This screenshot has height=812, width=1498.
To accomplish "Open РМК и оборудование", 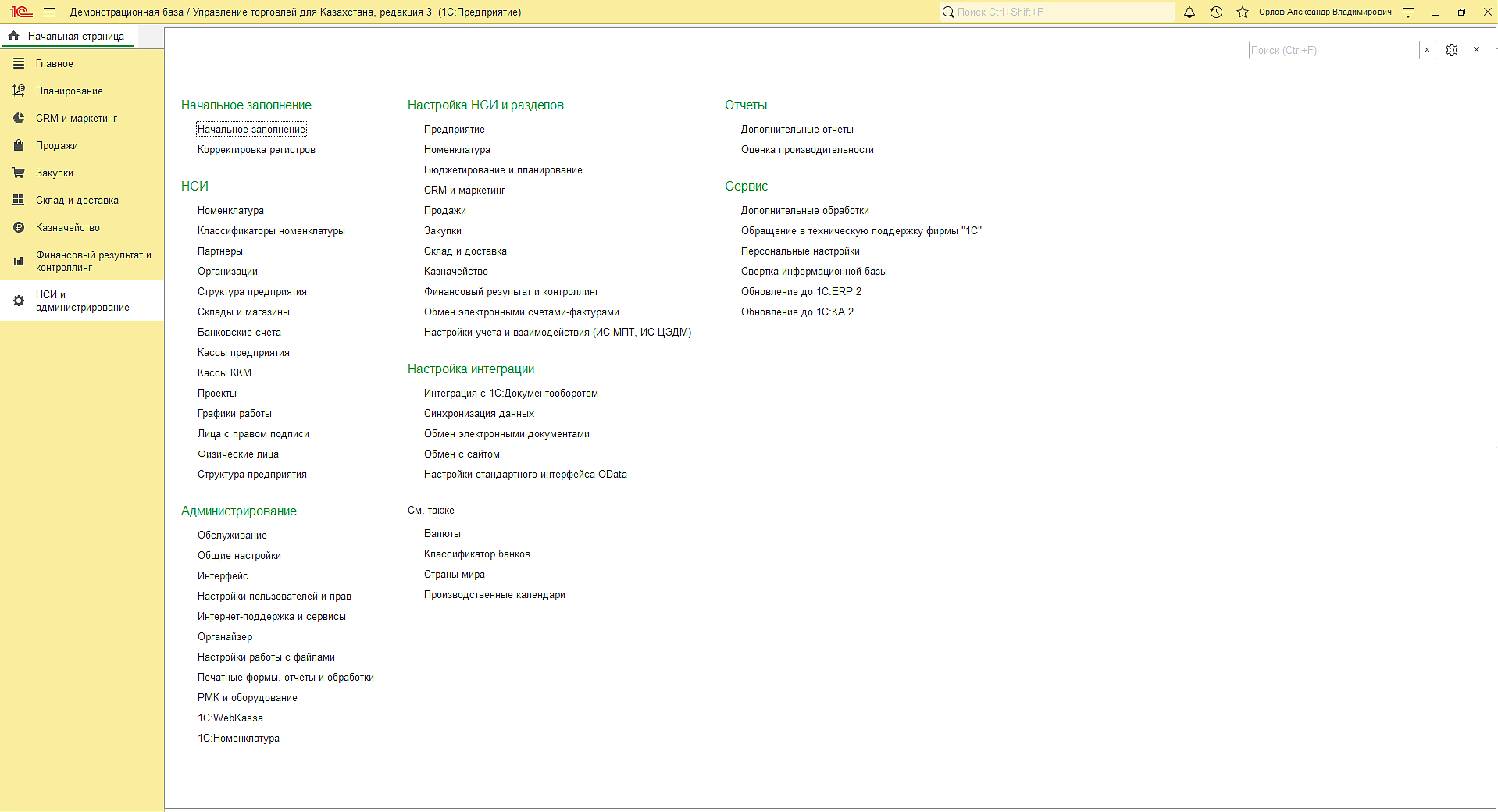I will click(x=248, y=697).
